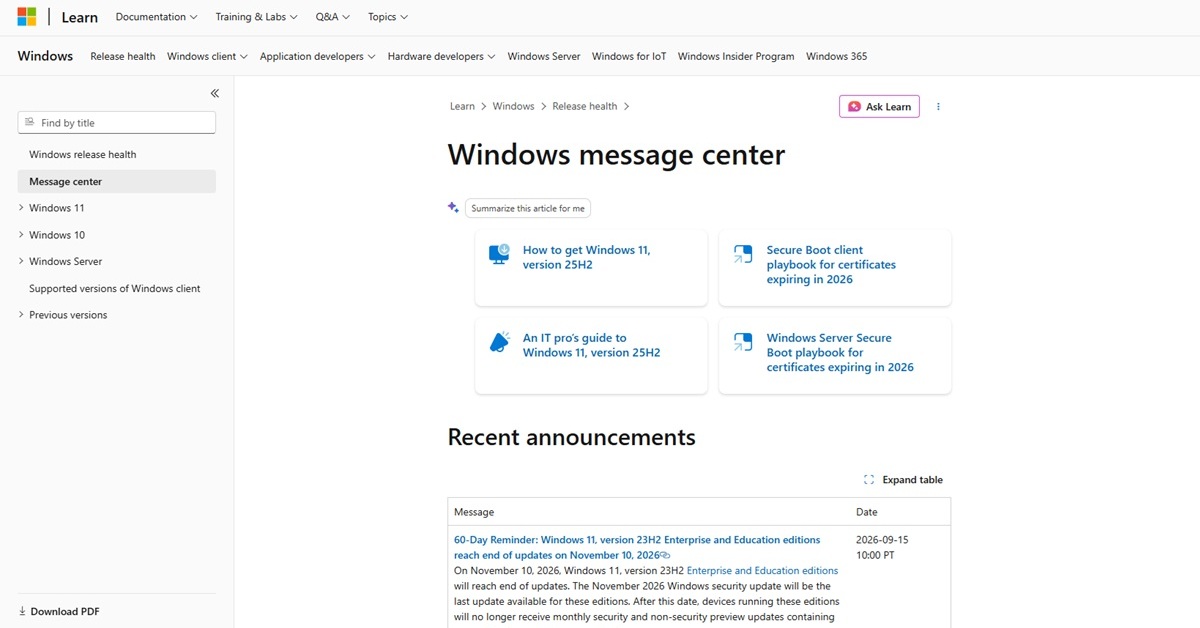
Task: Click the Expand table button text
Action: (x=912, y=480)
